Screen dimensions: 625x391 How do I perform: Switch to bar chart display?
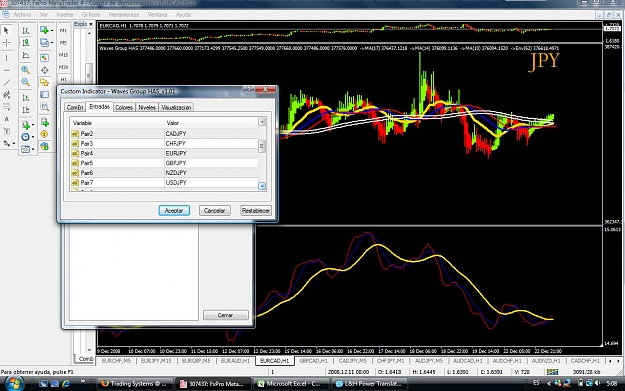pos(26,30)
